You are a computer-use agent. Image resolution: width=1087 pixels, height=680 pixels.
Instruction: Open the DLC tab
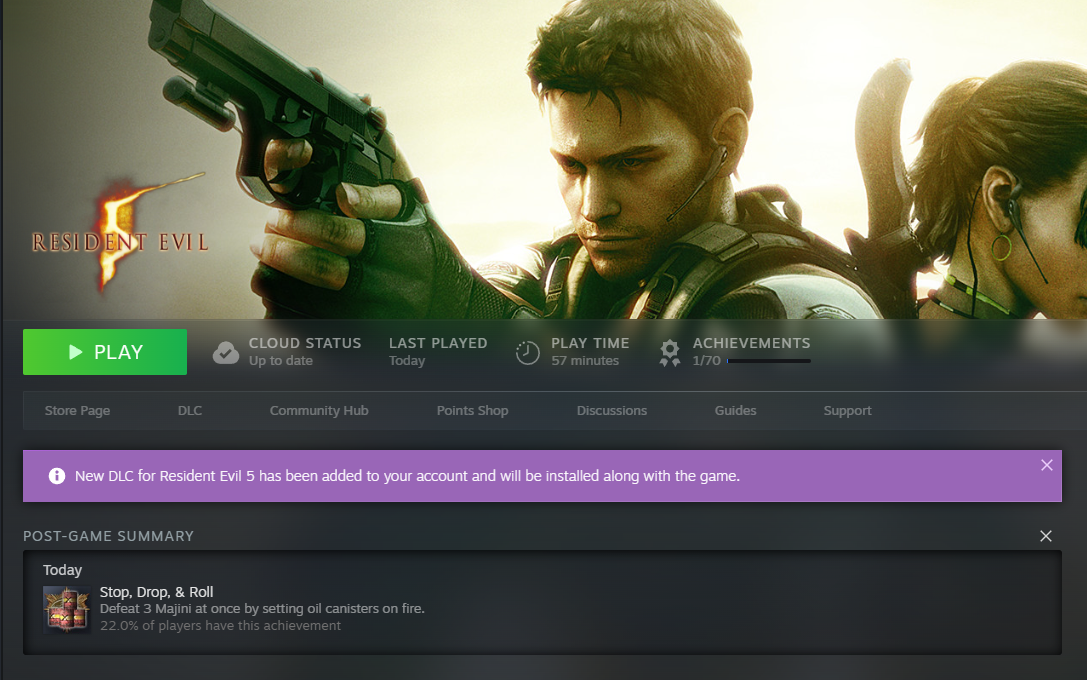[190, 410]
